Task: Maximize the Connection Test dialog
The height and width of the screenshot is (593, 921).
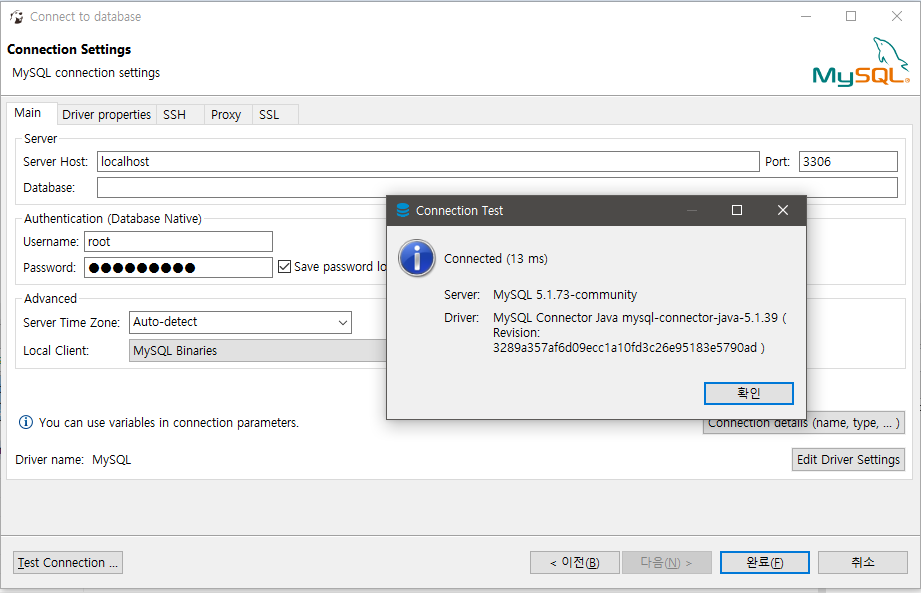Action: (737, 210)
